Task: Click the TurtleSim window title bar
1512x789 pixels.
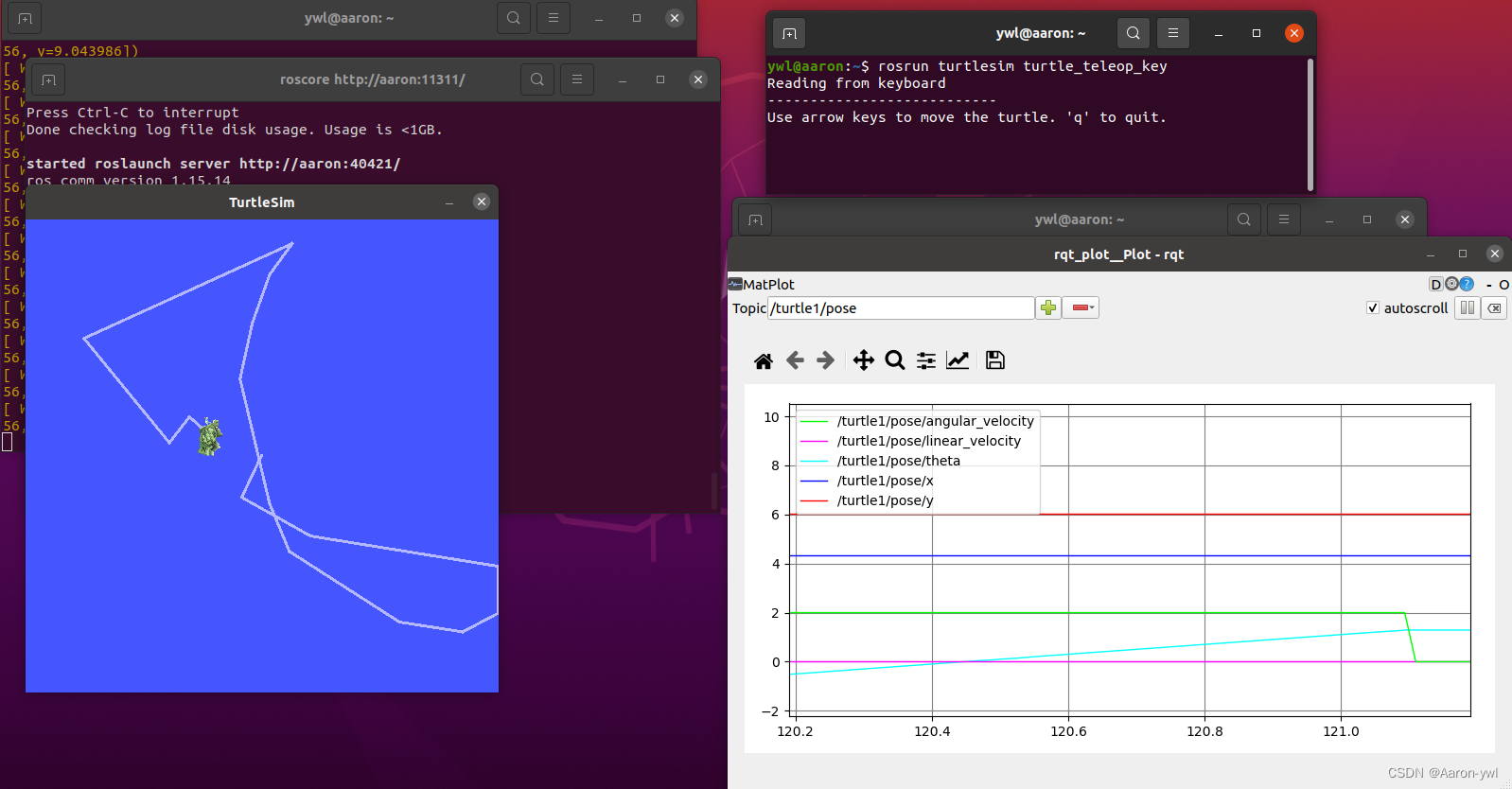Action: [x=261, y=202]
